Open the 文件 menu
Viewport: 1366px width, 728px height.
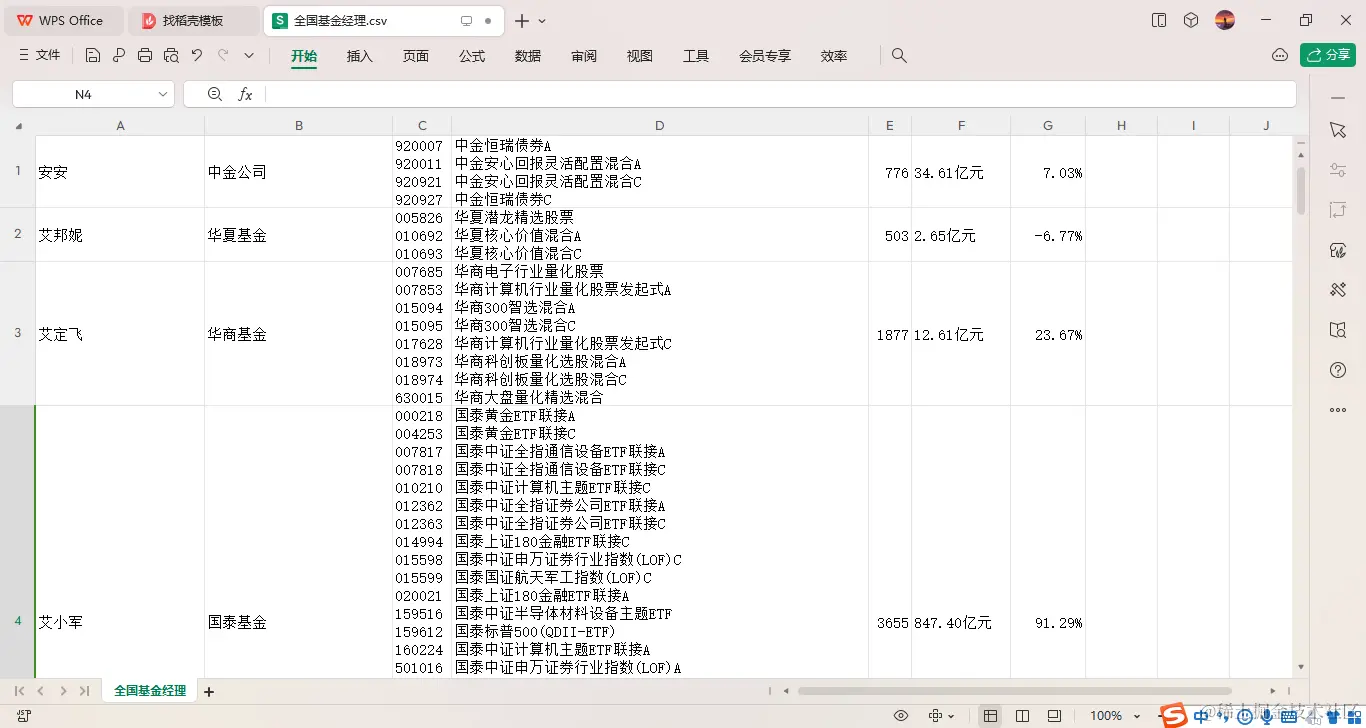[x=40, y=56]
